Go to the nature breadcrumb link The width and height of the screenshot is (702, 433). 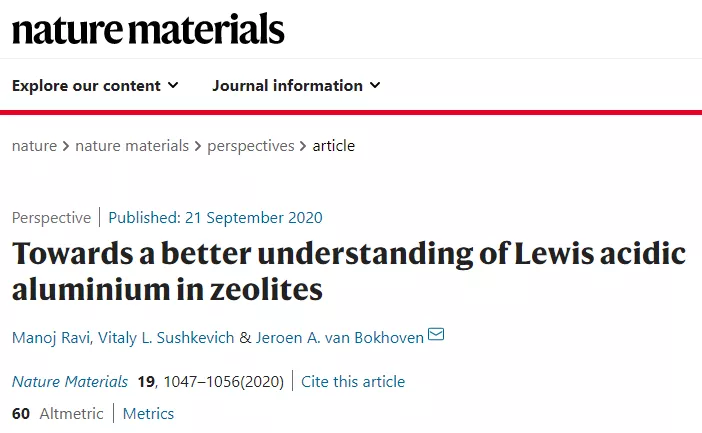[x=34, y=146]
